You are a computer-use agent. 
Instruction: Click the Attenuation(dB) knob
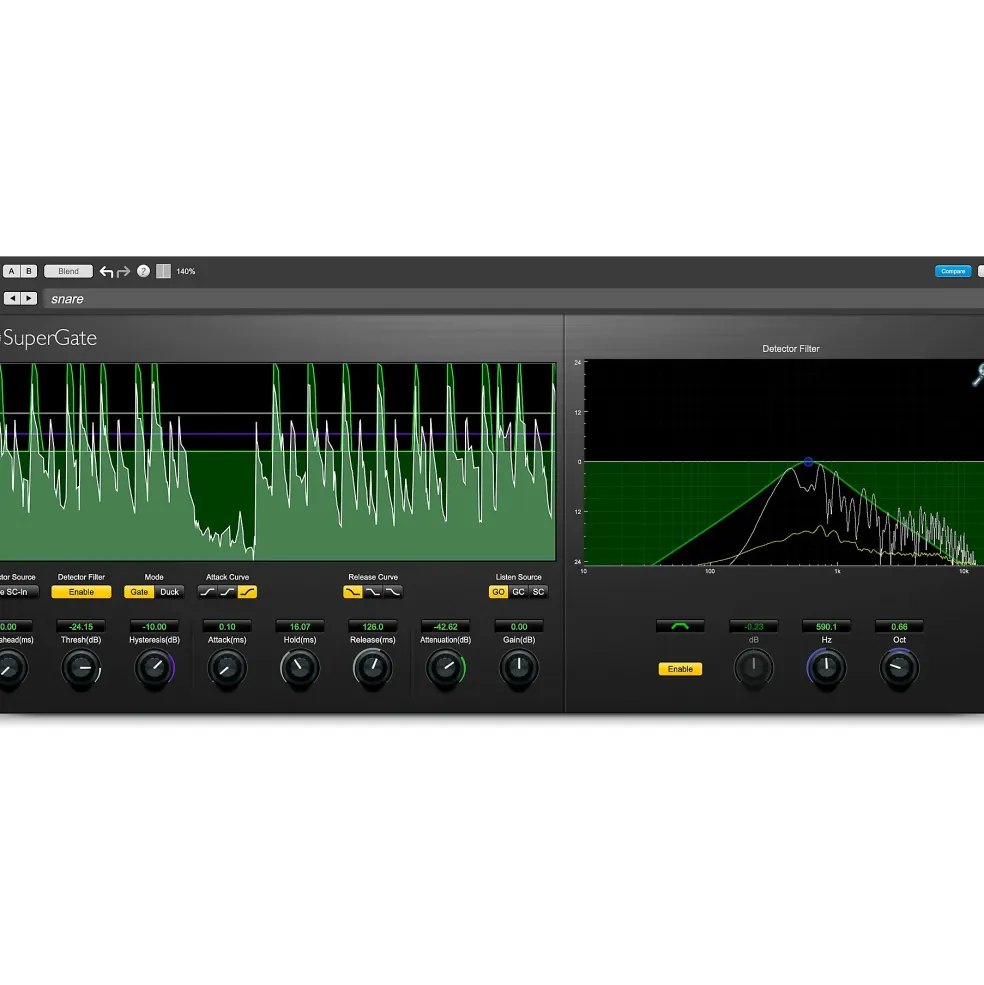[446, 668]
